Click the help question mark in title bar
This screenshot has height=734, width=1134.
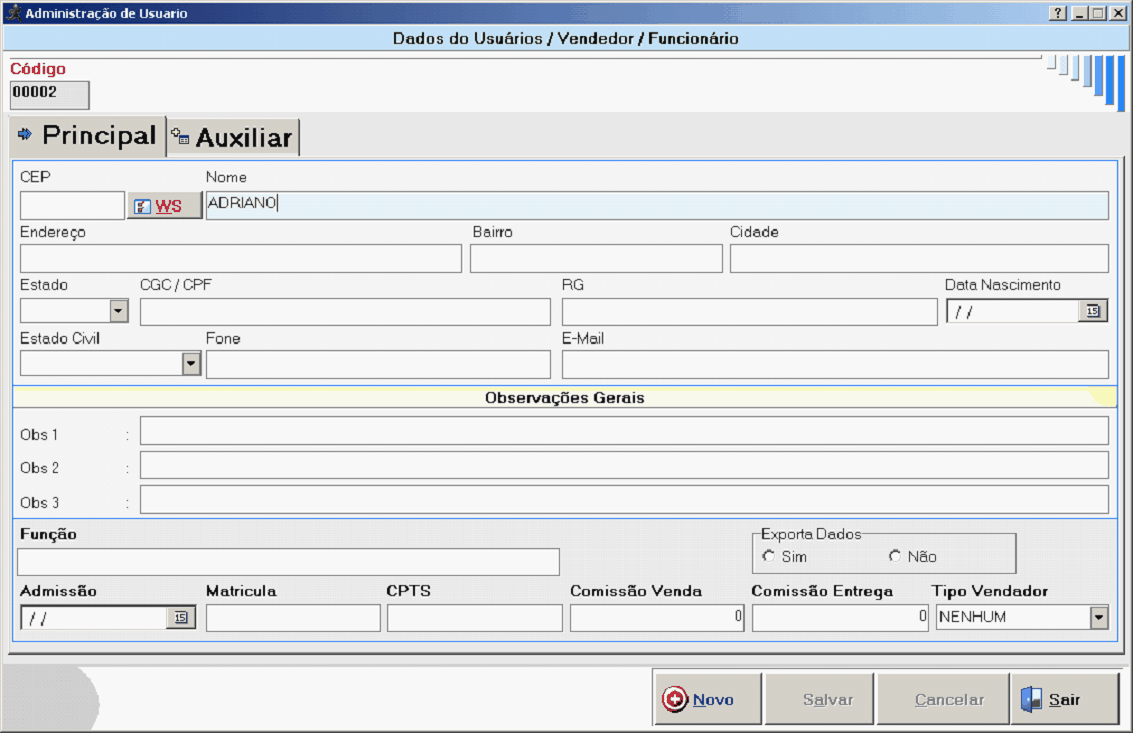[1057, 14]
